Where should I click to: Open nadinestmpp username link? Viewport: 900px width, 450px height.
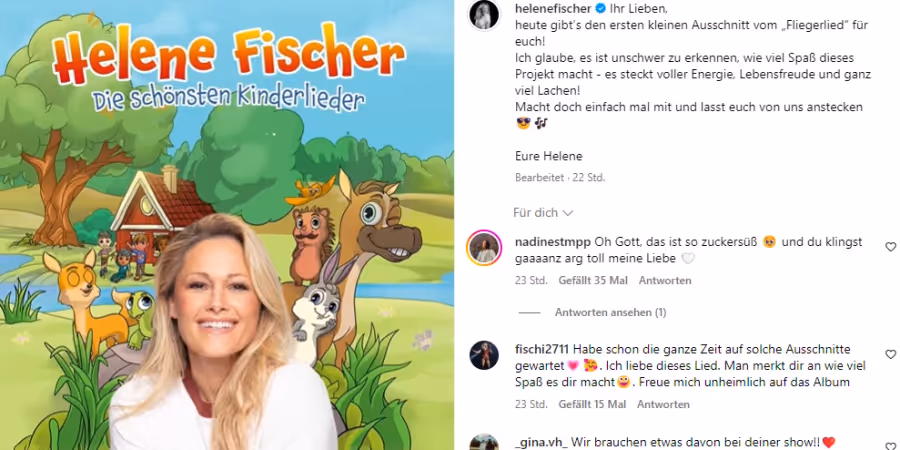tap(553, 242)
